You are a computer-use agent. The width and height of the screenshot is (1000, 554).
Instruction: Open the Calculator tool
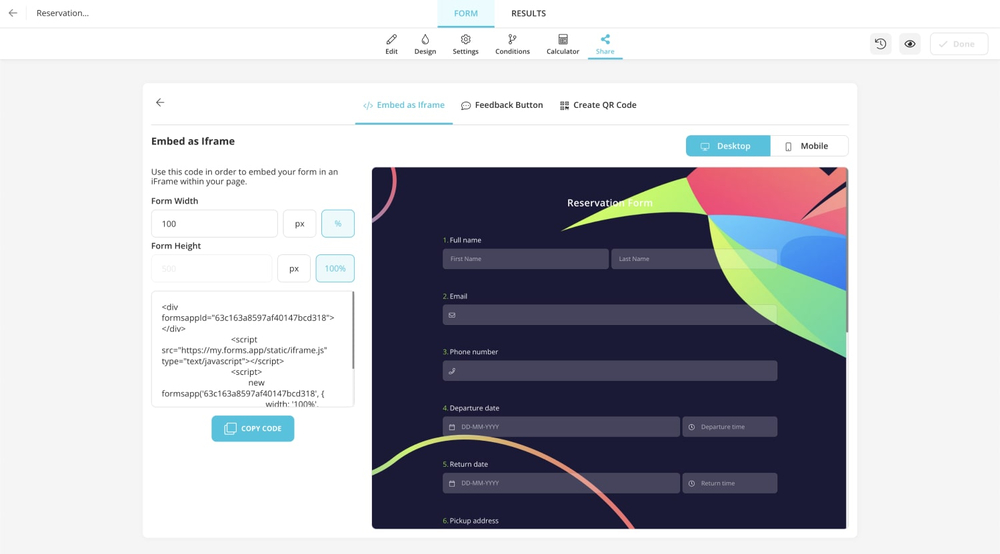pyautogui.click(x=562, y=44)
